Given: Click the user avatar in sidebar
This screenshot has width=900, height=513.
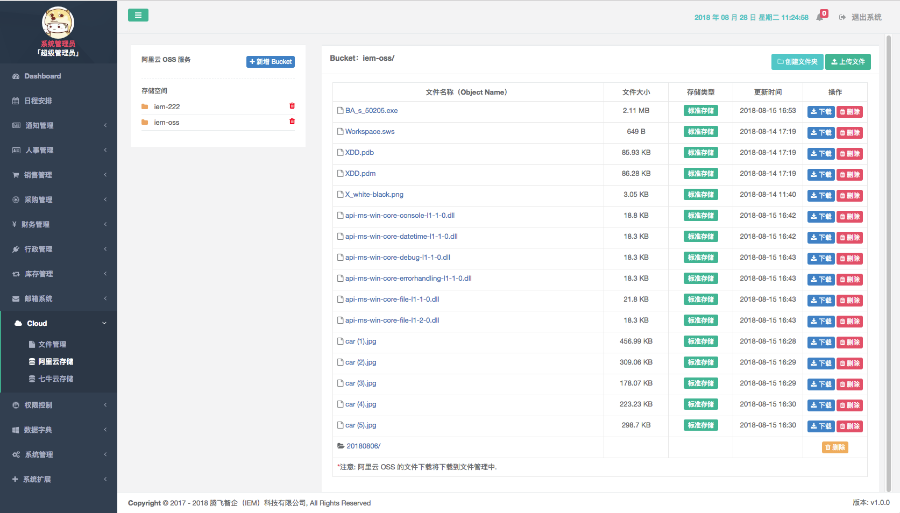Looking at the screenshot, I should coord(58,22).
